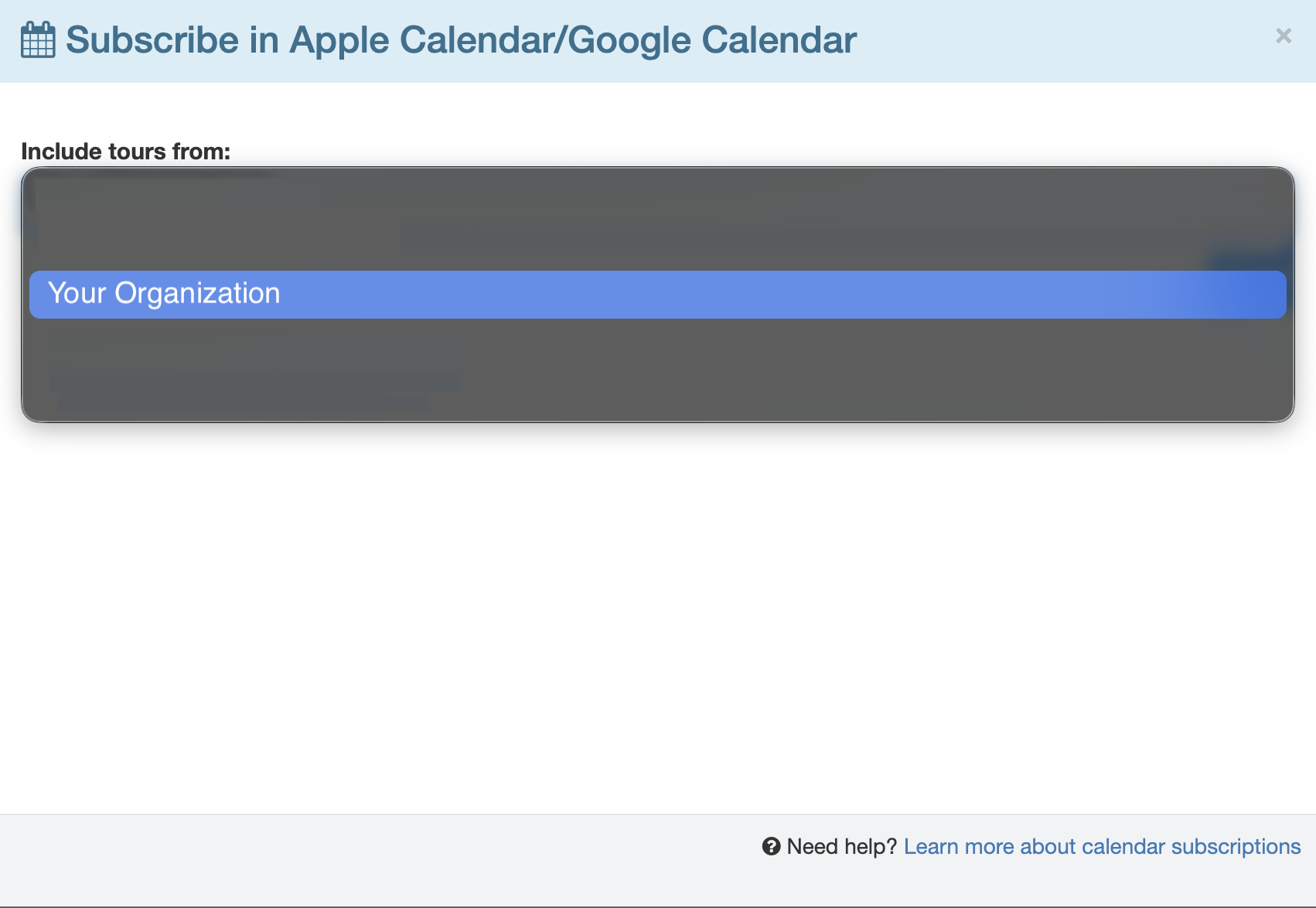Click the calendar icon in the dialog header
Screen dimensions: 1316x908
[x=37, y=40]
